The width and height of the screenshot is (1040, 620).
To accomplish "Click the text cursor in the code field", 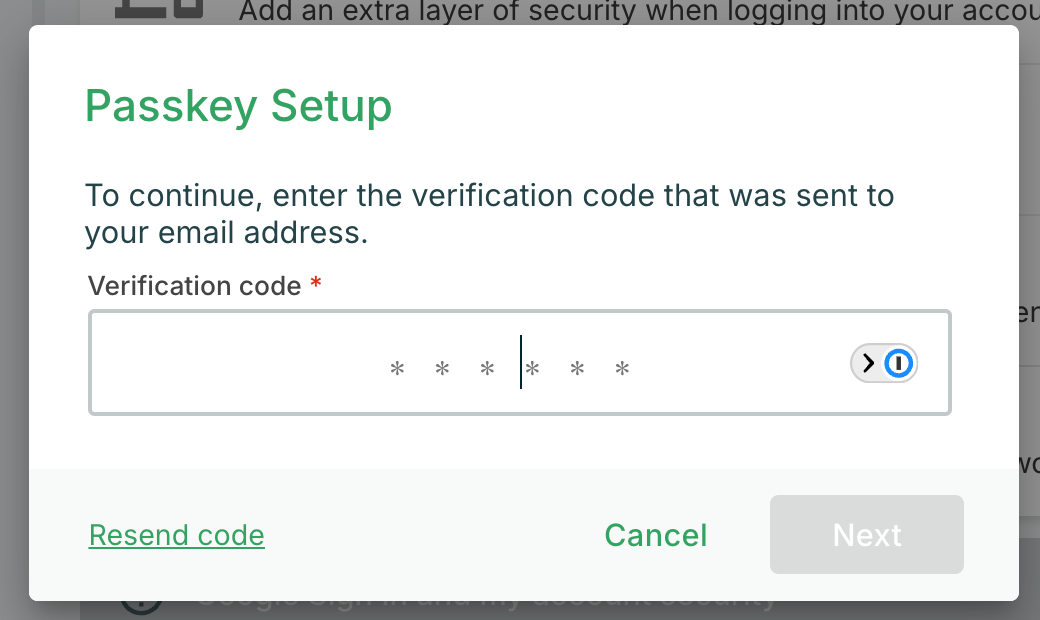I will point(521,362).
